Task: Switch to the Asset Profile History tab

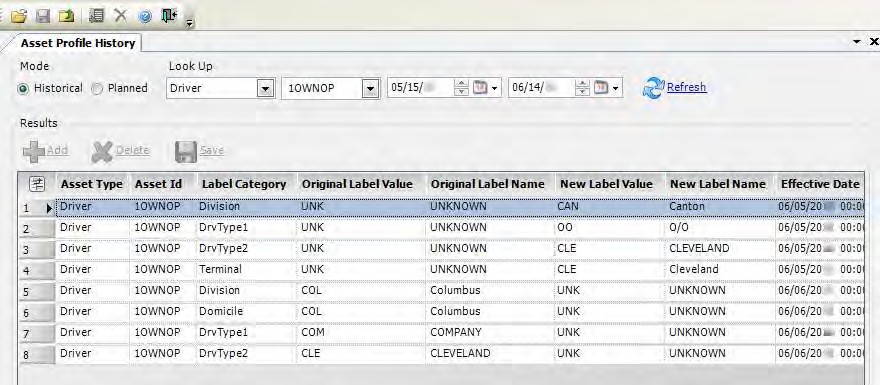Action: (x=78, y=43)
